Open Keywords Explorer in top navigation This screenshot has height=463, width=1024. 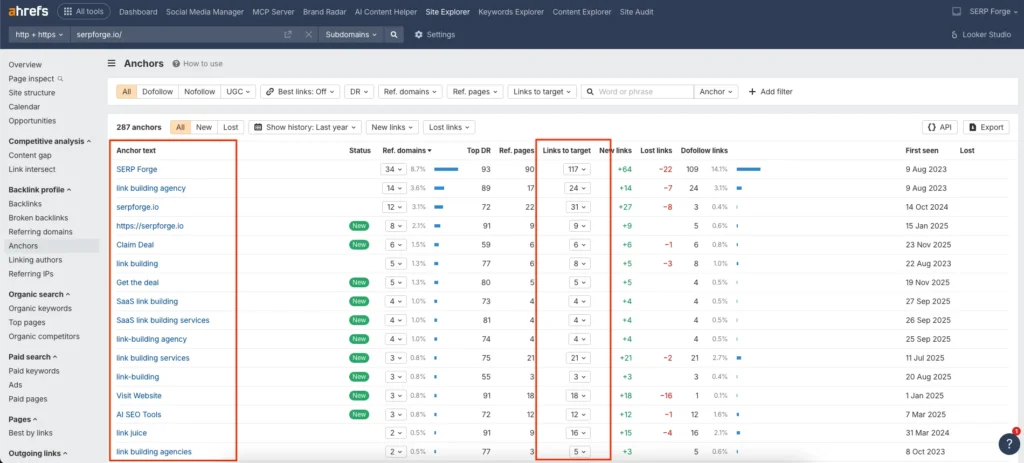coord(511,11)
